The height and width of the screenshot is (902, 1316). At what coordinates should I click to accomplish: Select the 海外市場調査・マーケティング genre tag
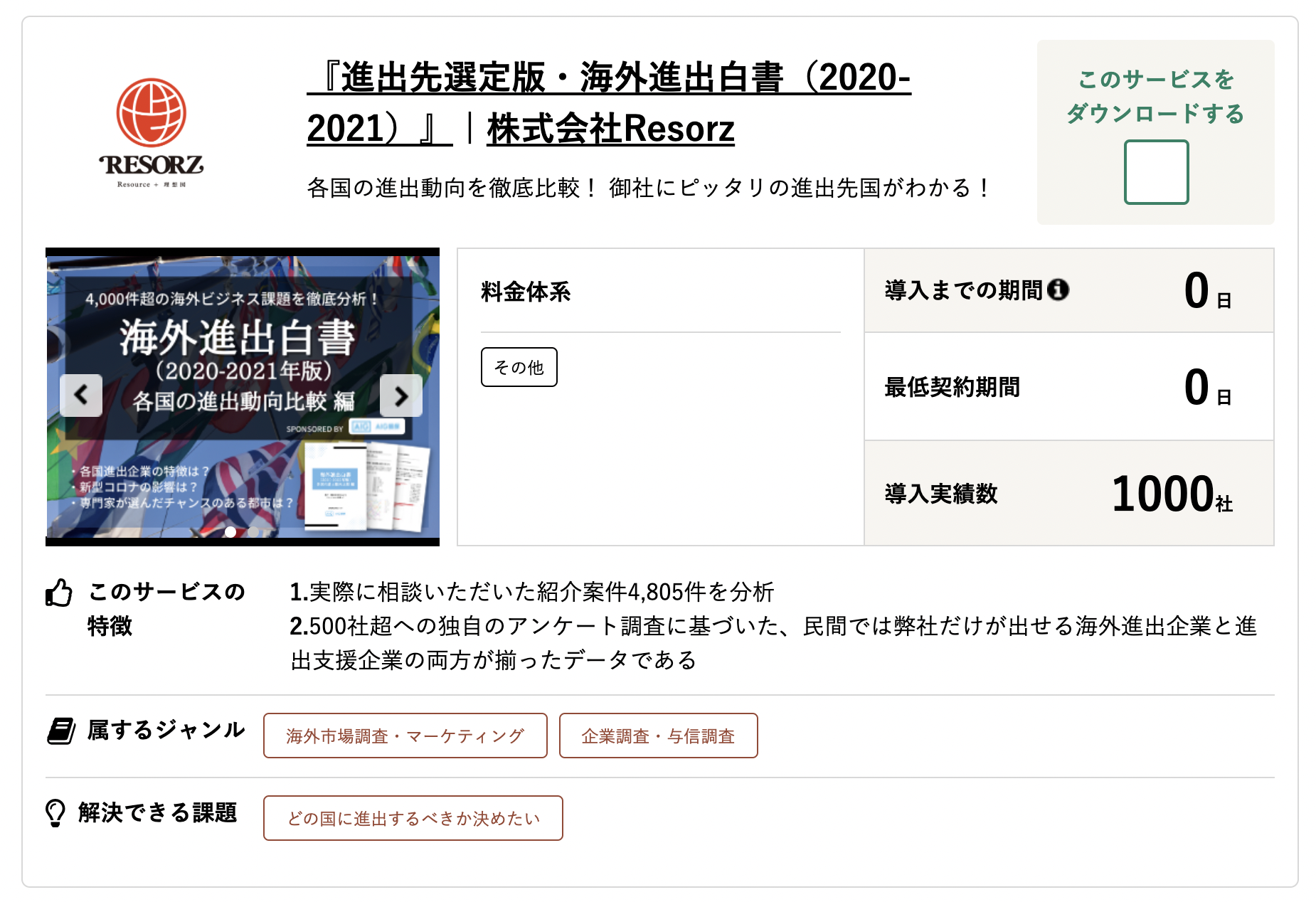tap(405, 736)
